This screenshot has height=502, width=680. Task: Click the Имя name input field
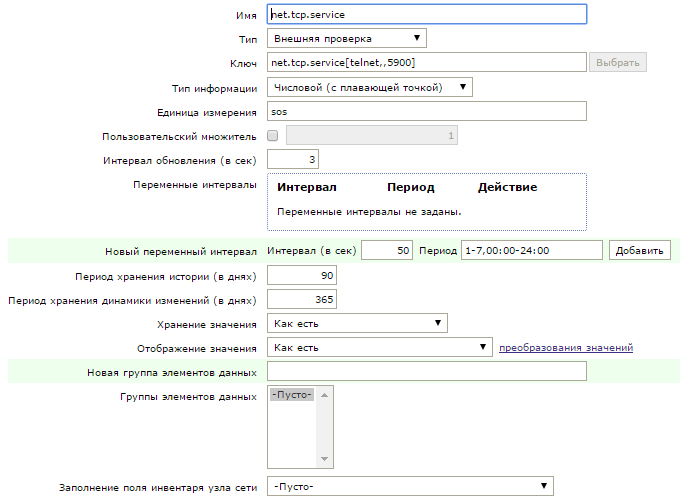coord(426,15)
